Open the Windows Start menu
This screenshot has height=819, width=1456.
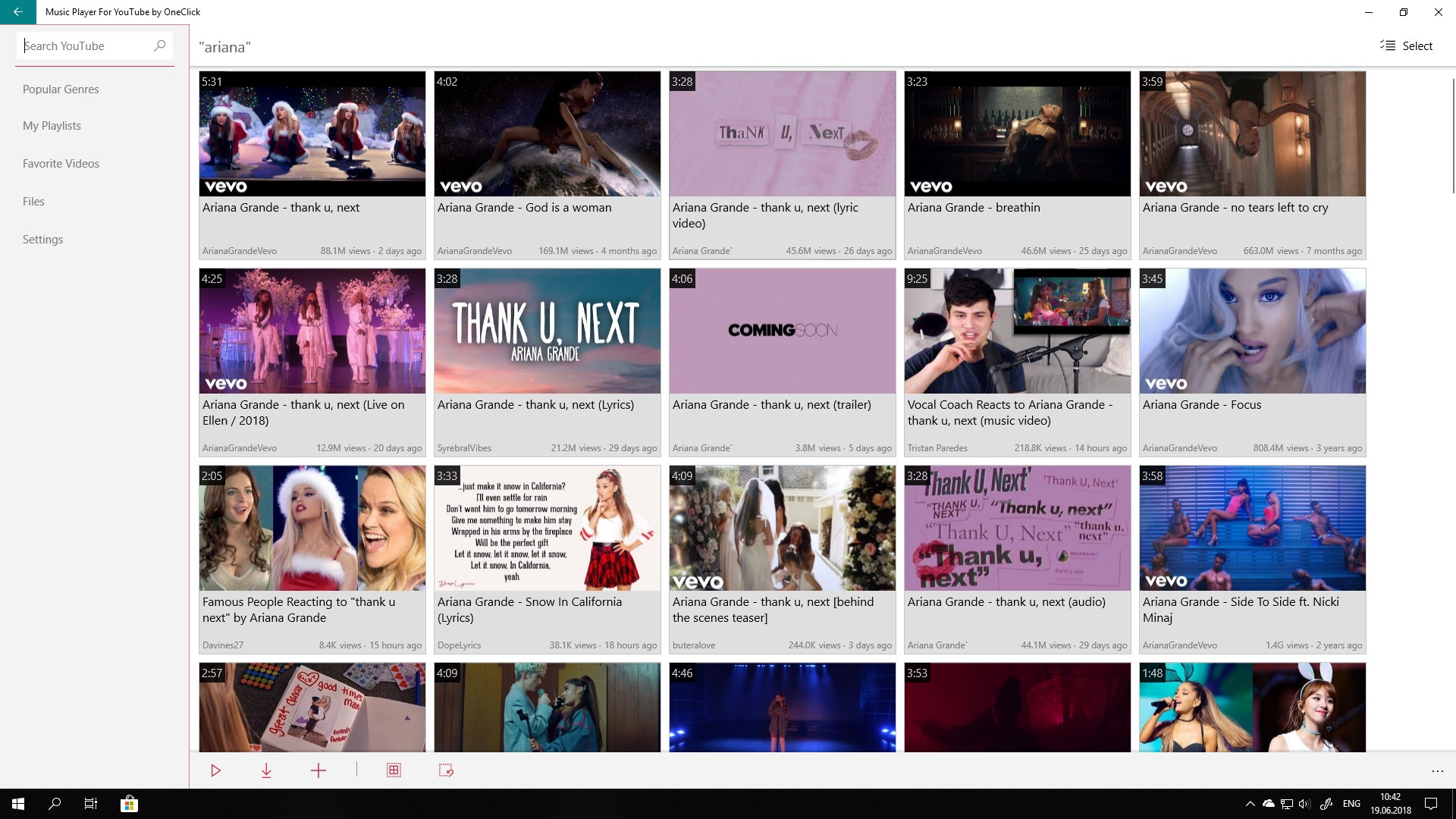point(18,804)
